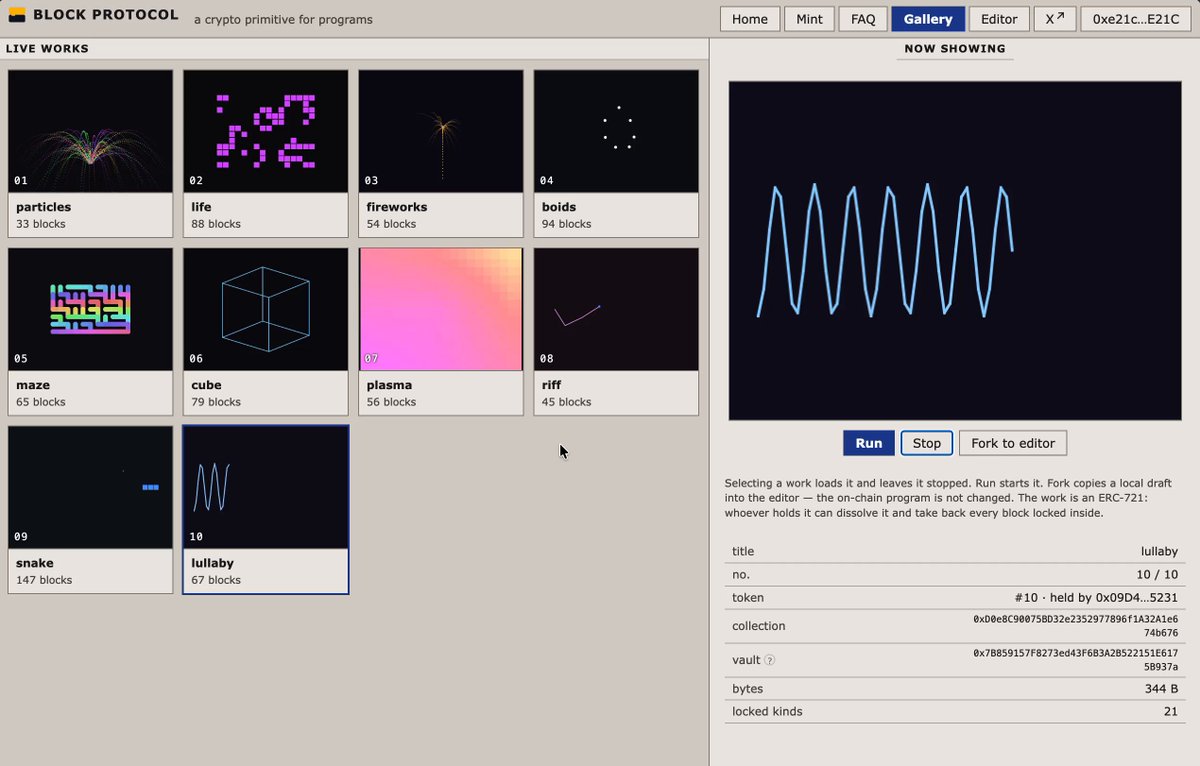Image resolution: width=1200 pixels, height=766 pixels.
Task: Select the boids work thumbnail
Action: (x=616, y=131)
